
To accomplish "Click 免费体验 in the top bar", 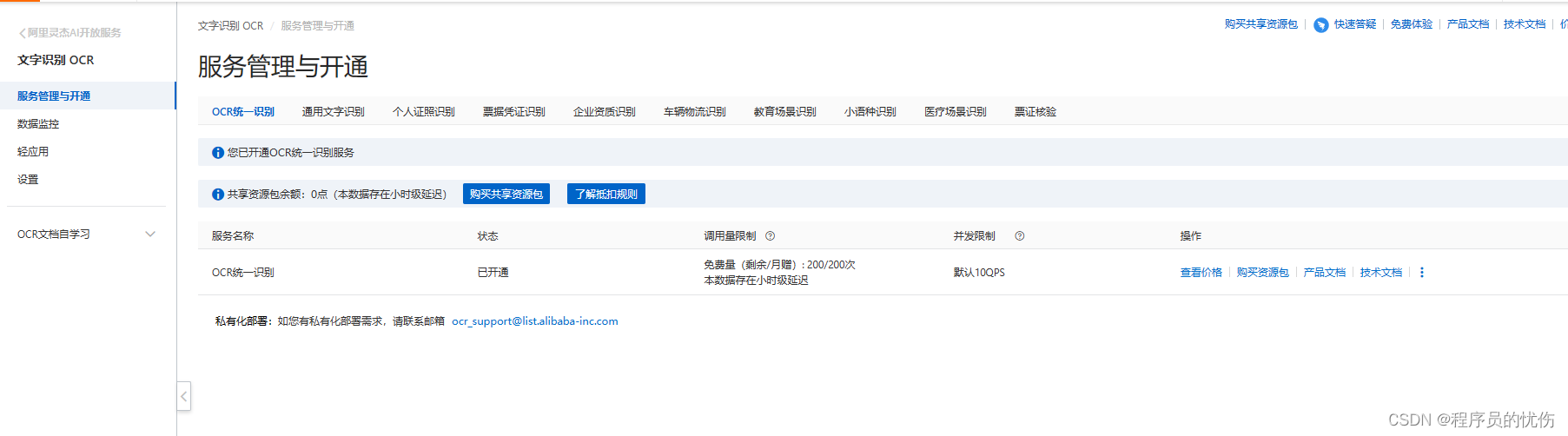I will click(1412, 24).
